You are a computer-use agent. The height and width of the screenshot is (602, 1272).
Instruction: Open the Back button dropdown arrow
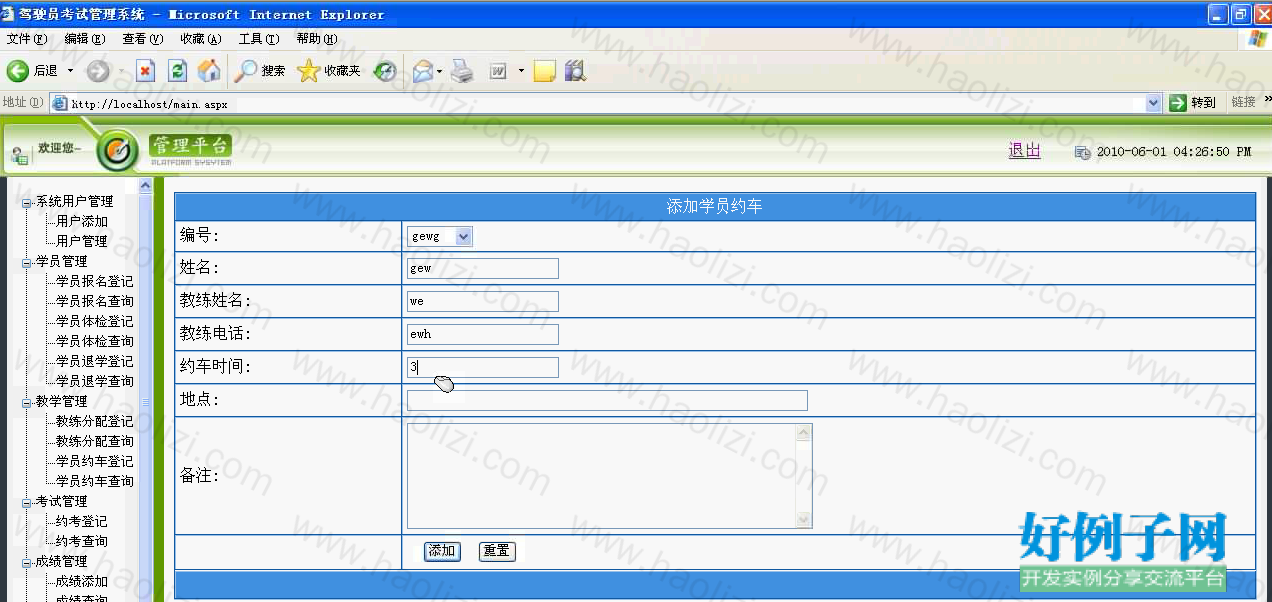point(70,71)
